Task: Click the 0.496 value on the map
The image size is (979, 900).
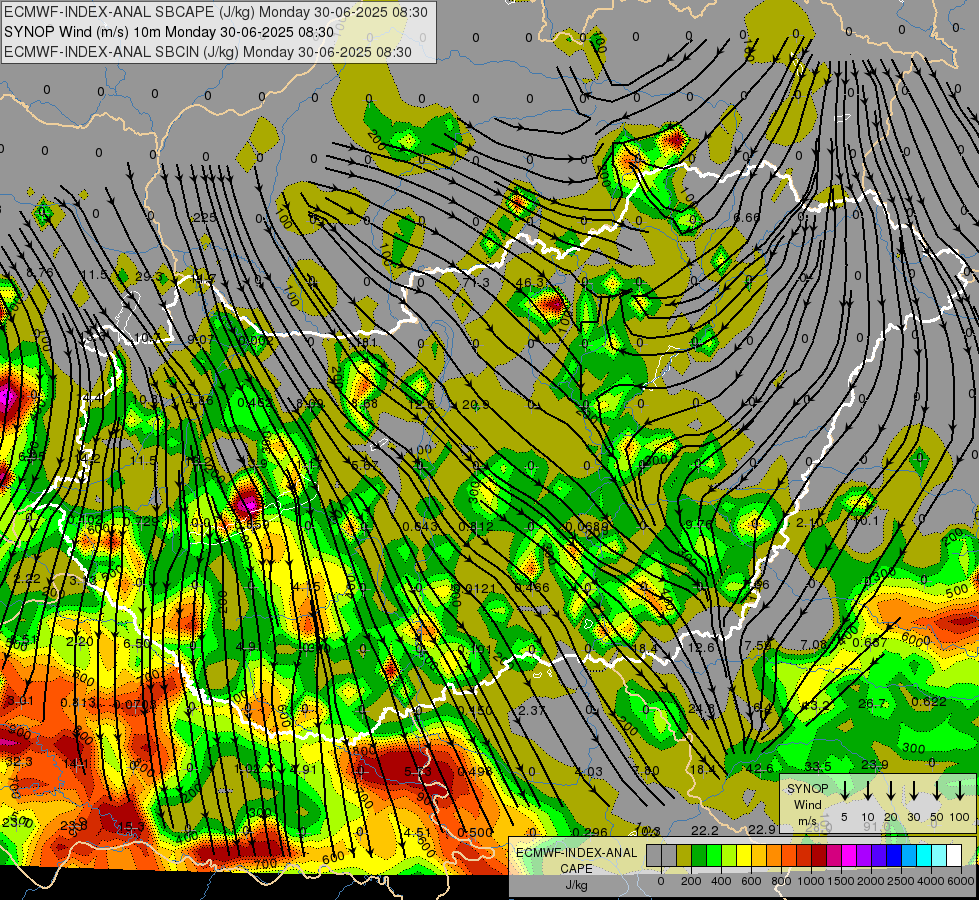Action: click(475, 772)
